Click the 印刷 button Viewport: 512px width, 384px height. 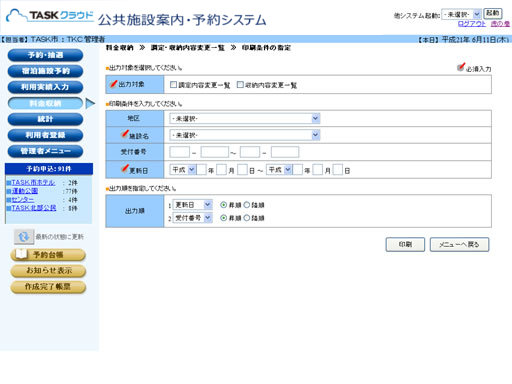[405, 244]
